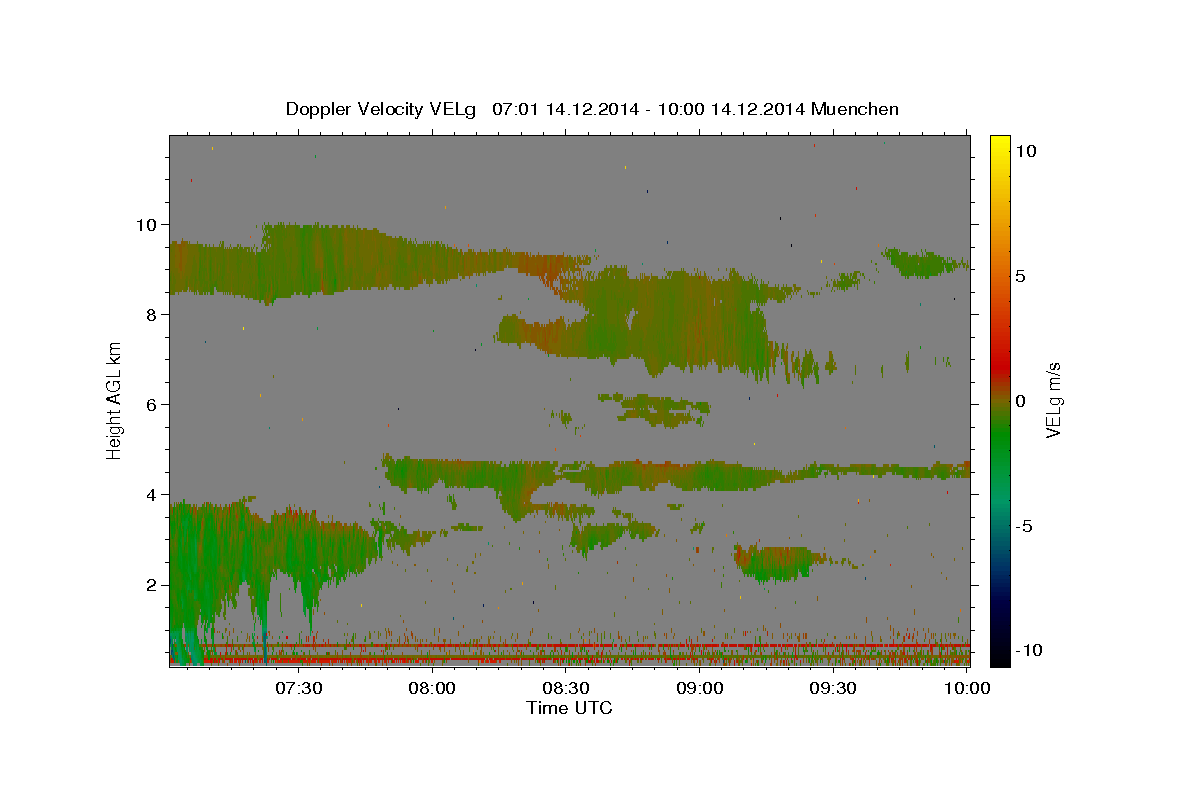Click the 'Time UTC' axis label
Viewport: 1200px width, 800px height.
click(569, 708)
